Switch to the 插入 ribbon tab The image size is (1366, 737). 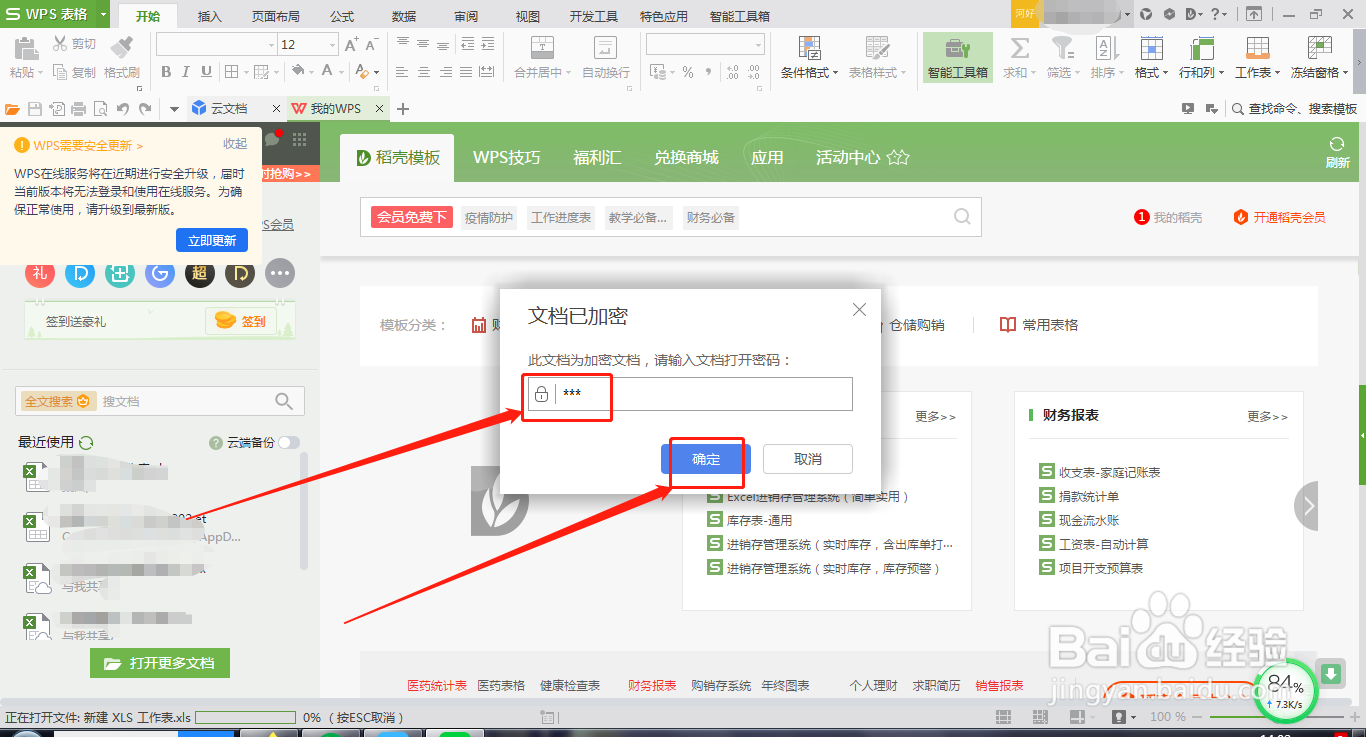pos(210,16)
